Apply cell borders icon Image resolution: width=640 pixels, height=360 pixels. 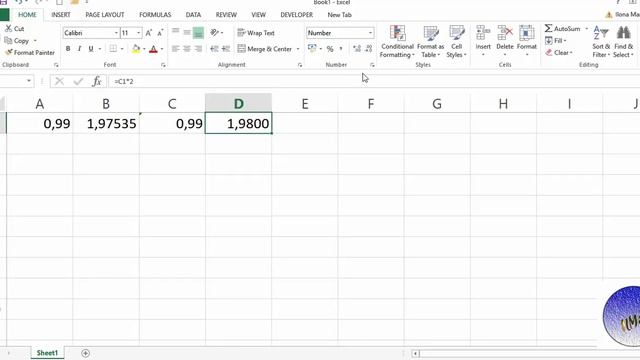[x=113, y=49]
